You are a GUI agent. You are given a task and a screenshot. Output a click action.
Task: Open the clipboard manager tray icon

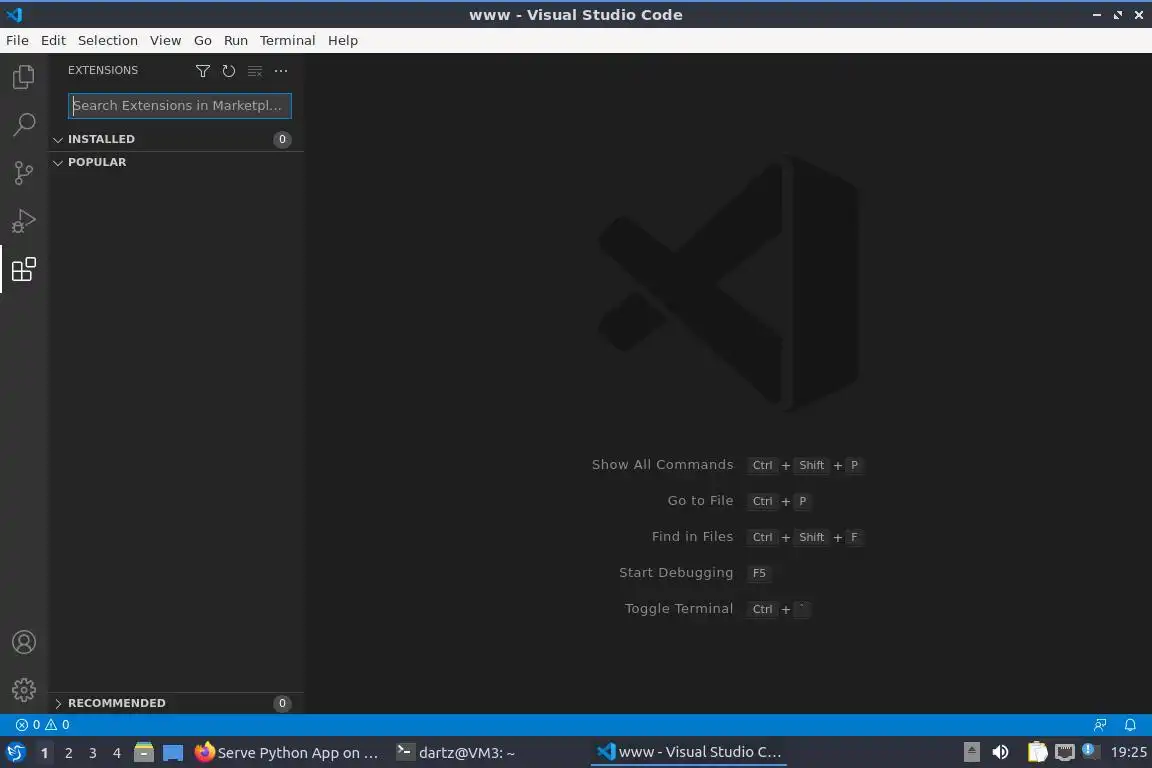1037,752
